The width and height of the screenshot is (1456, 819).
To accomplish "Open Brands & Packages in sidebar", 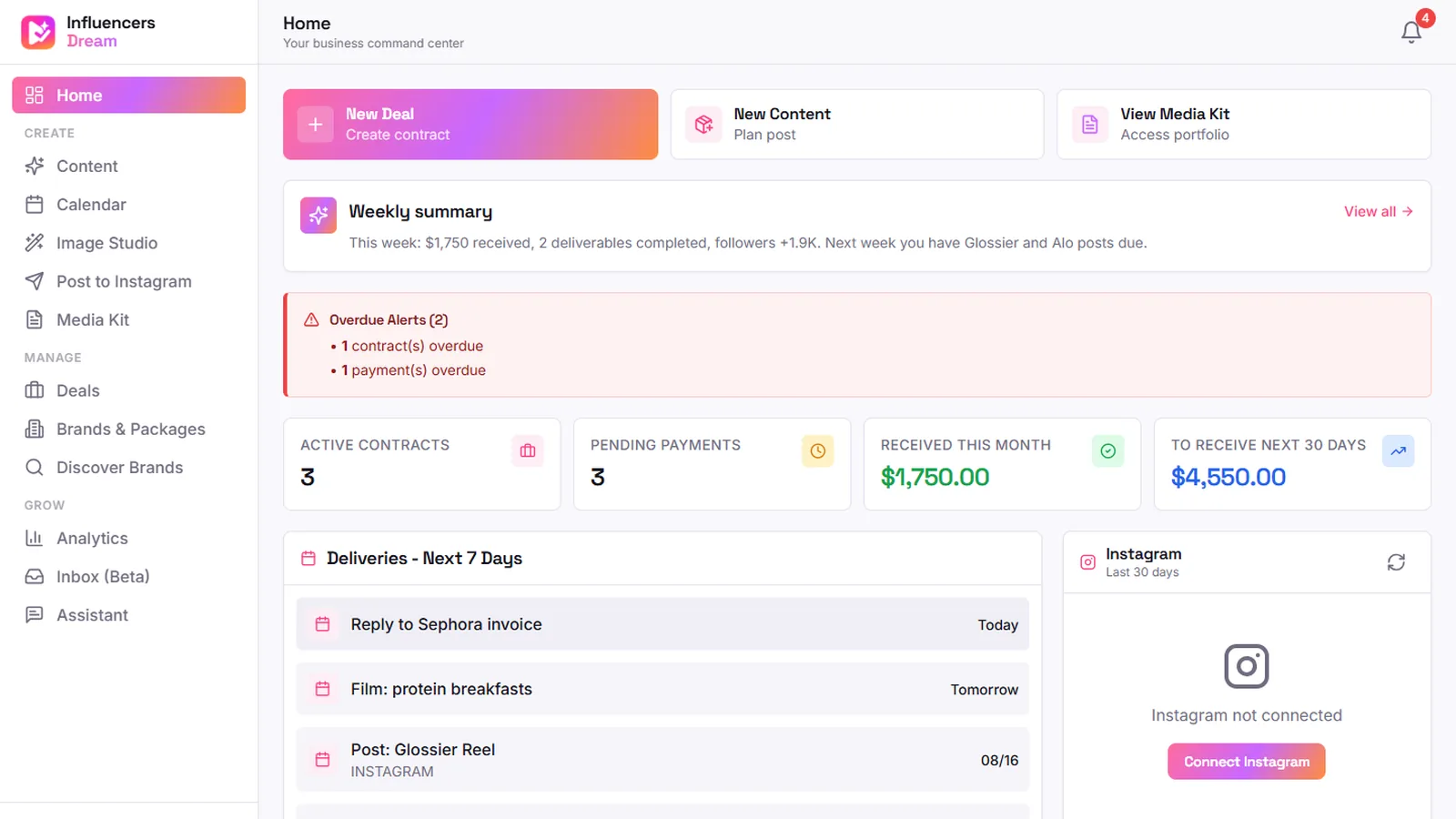I will [128, 429].
